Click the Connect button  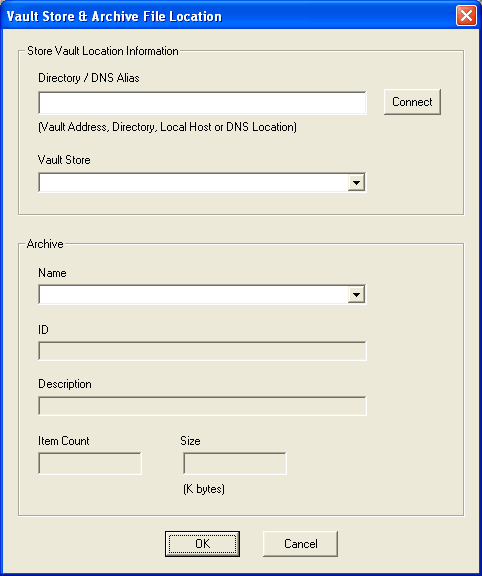[x=412, y=102]
